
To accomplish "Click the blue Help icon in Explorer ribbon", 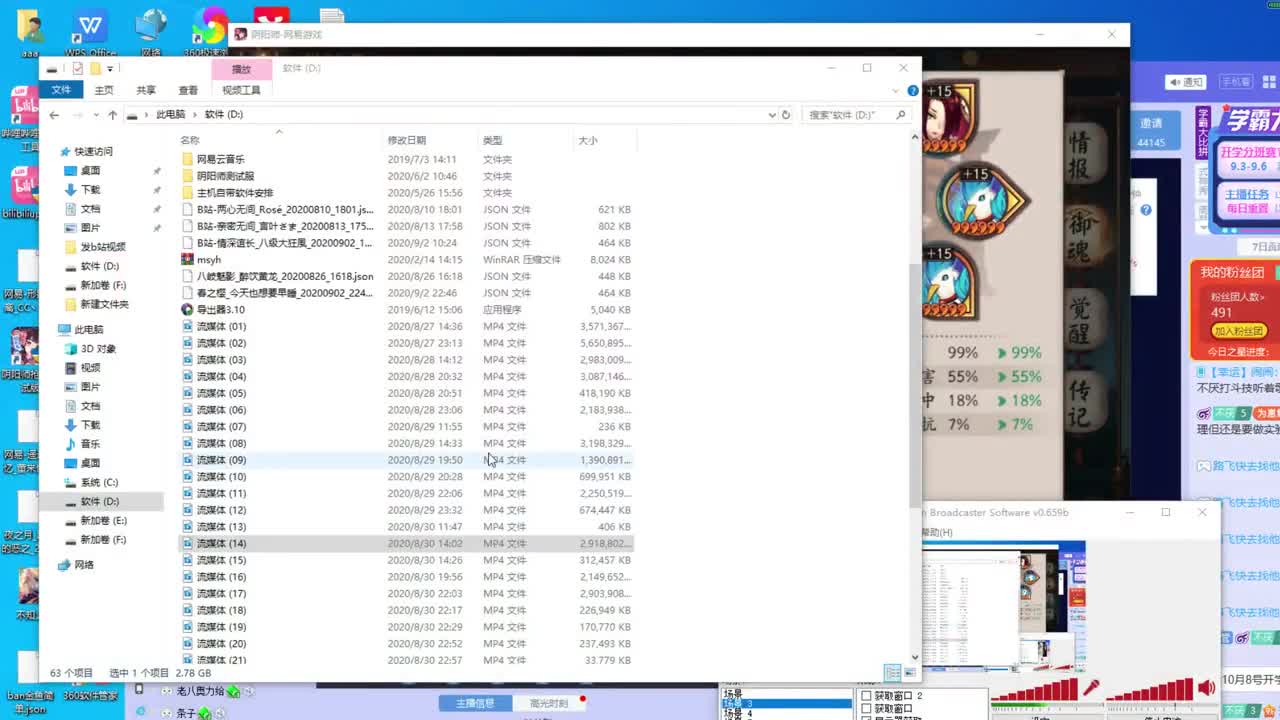I will tap(912, 90).
